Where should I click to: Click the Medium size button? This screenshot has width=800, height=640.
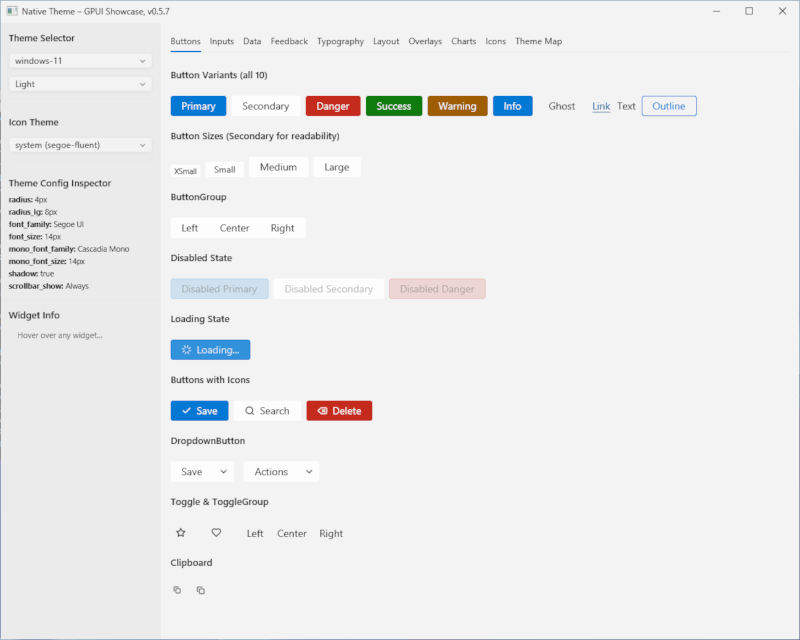click(278, 167)
